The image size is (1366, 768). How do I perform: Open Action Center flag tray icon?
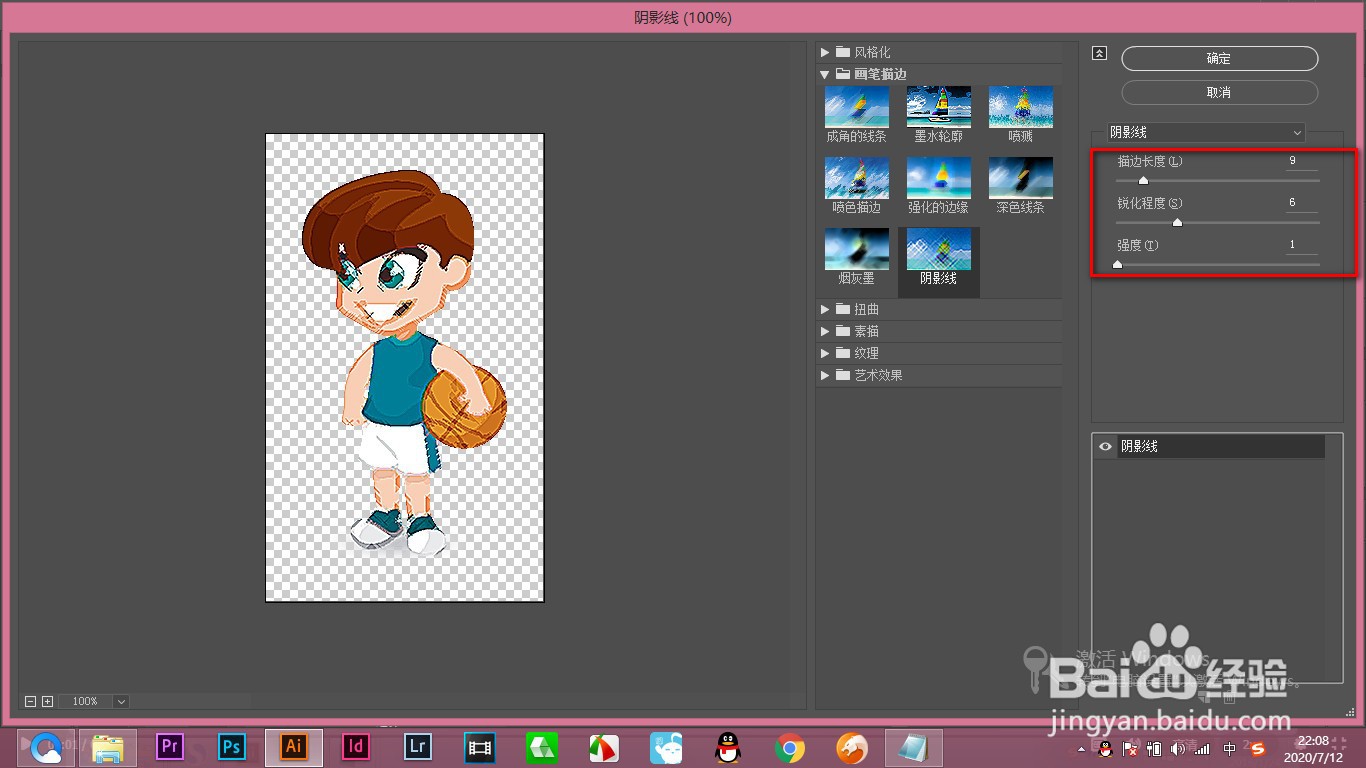1131,749
